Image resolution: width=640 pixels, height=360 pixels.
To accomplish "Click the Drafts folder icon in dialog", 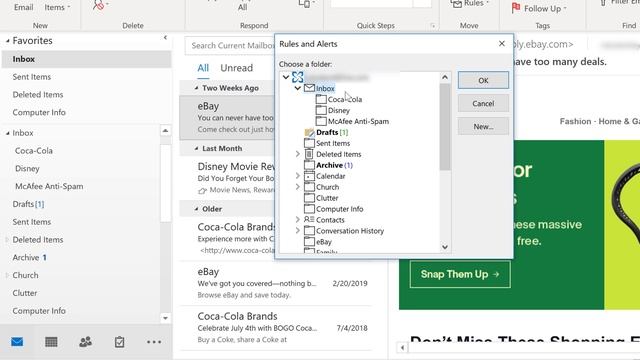I will point(309,132).
